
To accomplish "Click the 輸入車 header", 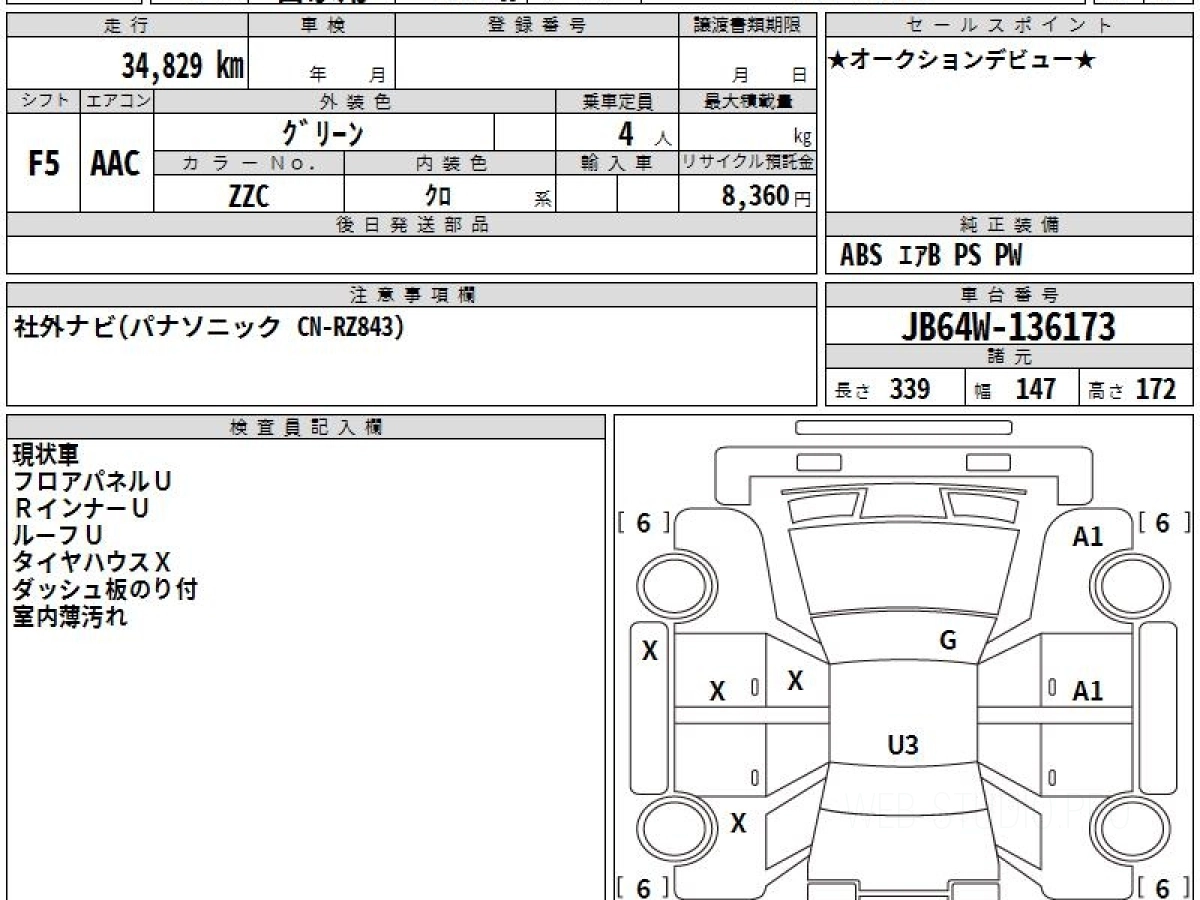I will [617, 163].
